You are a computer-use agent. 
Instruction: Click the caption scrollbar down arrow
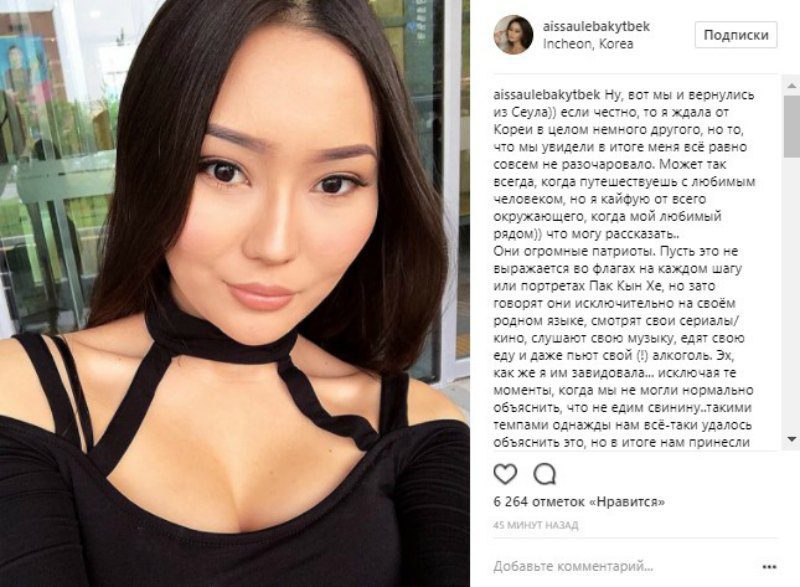(x=792, y=439)
